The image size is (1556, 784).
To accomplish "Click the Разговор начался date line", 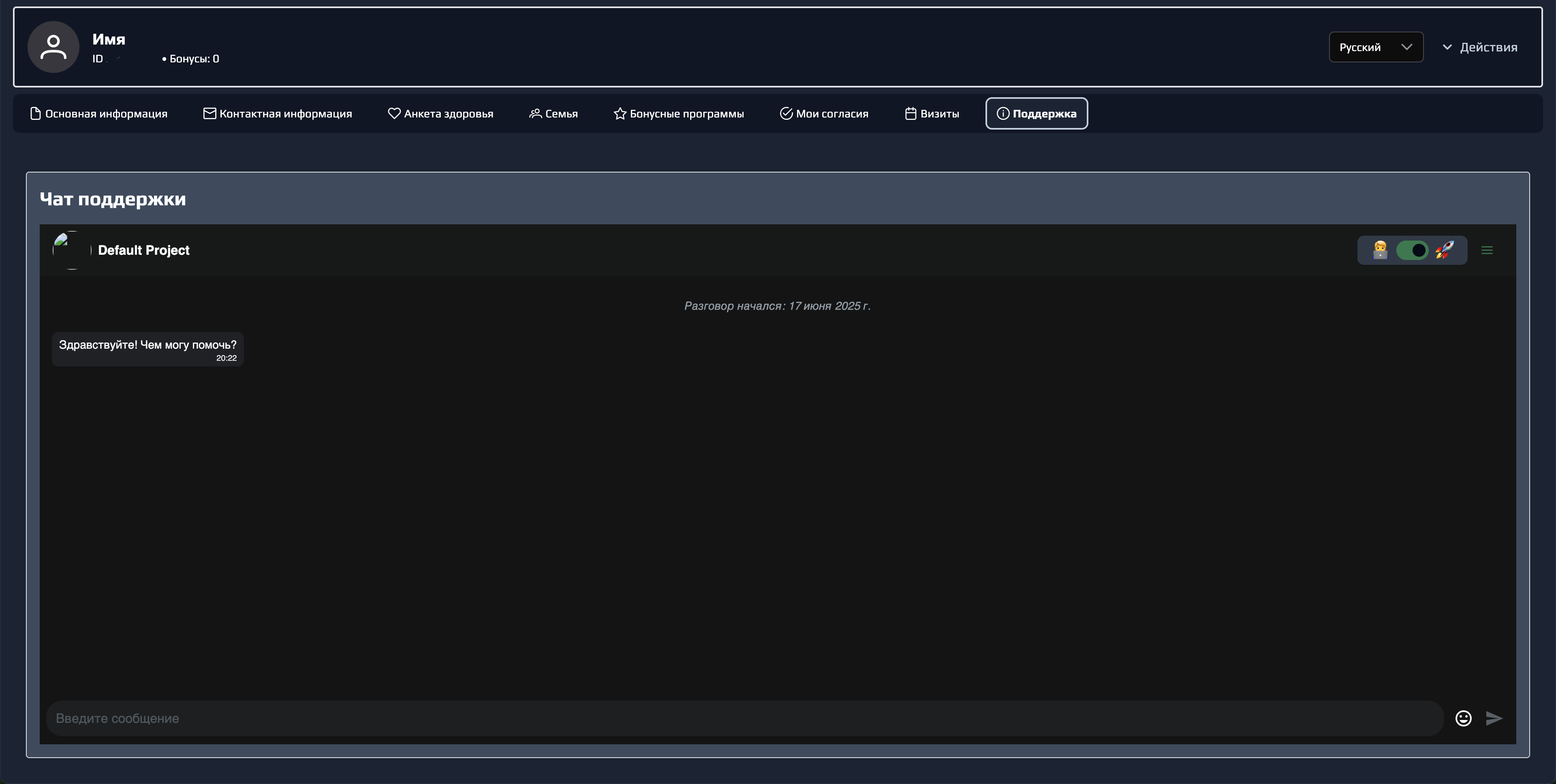I will (x=778, y=306).
